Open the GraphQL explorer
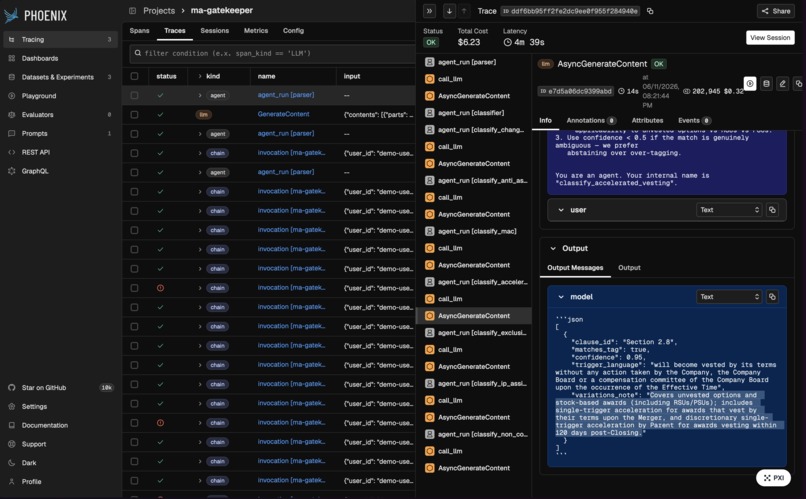Viewport: 806px width, 499px height. (x=60, y=171)
